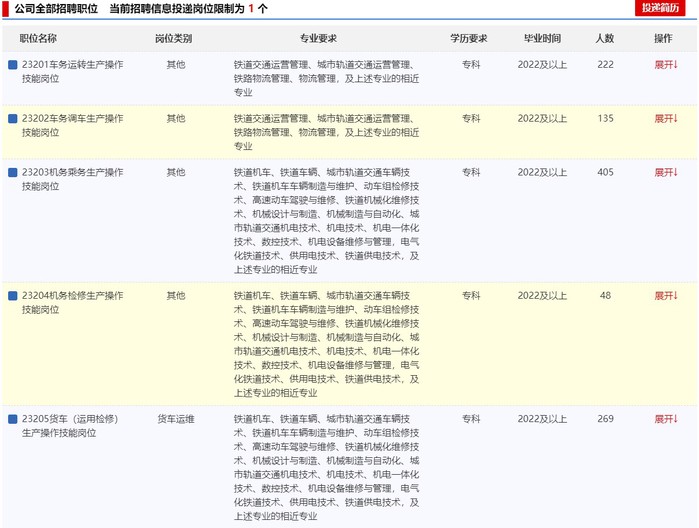Tick checkbox for 23201车务运转 position
Image resolution: width=699 pixels, height=528 pixels.
click(13, 65)
